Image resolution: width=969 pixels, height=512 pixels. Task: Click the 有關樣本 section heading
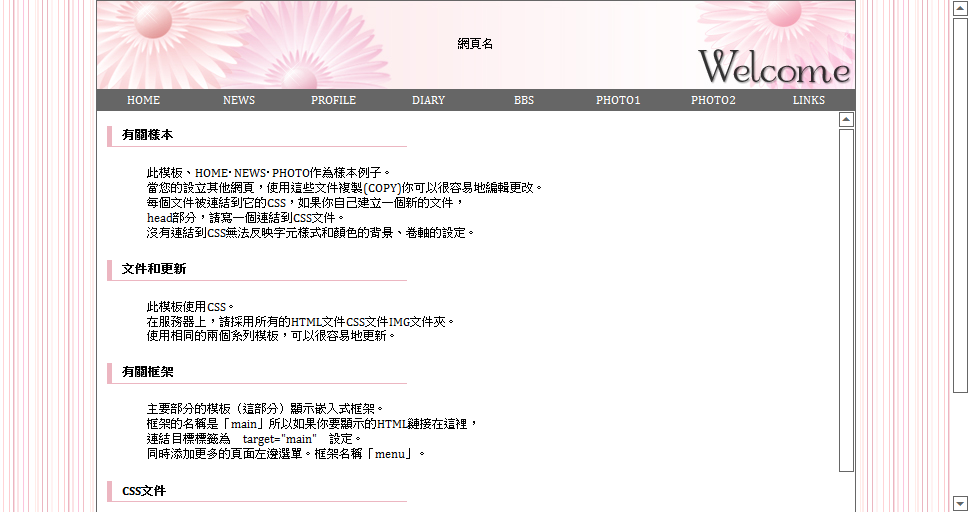147,135
